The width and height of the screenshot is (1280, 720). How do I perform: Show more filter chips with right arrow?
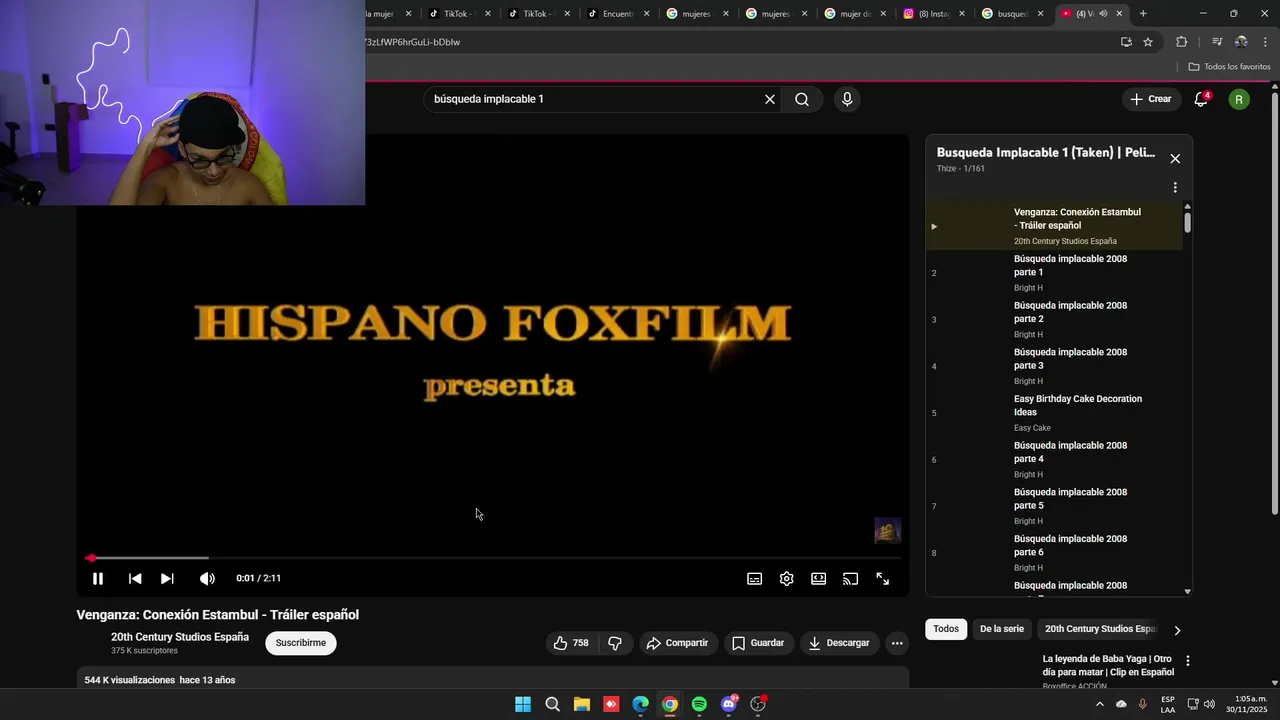pos(1177,630)
